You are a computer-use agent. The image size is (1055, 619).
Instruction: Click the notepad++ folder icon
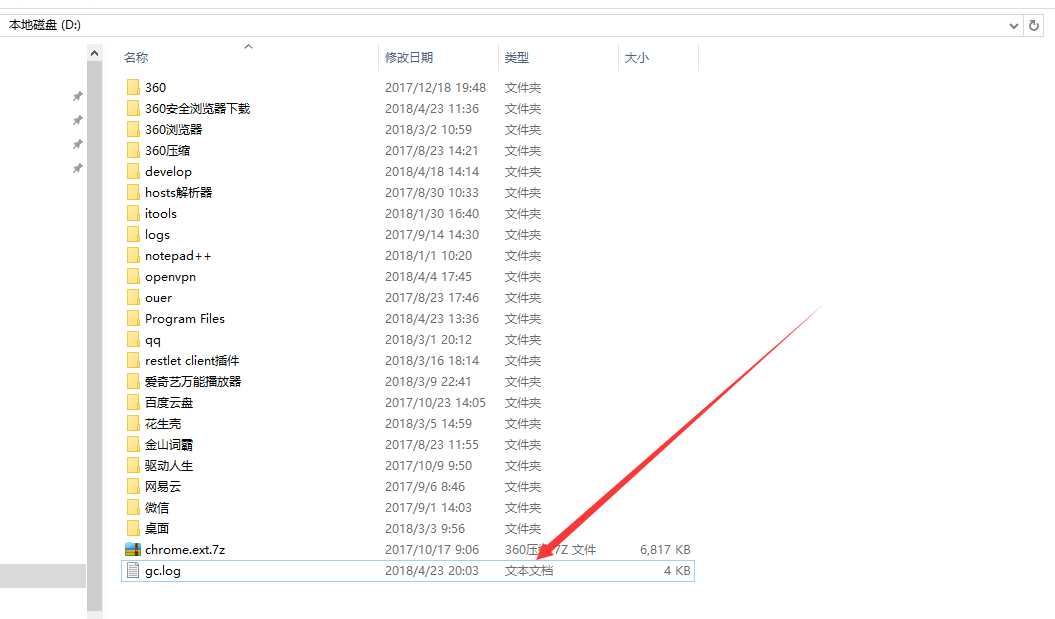point(133,256)
